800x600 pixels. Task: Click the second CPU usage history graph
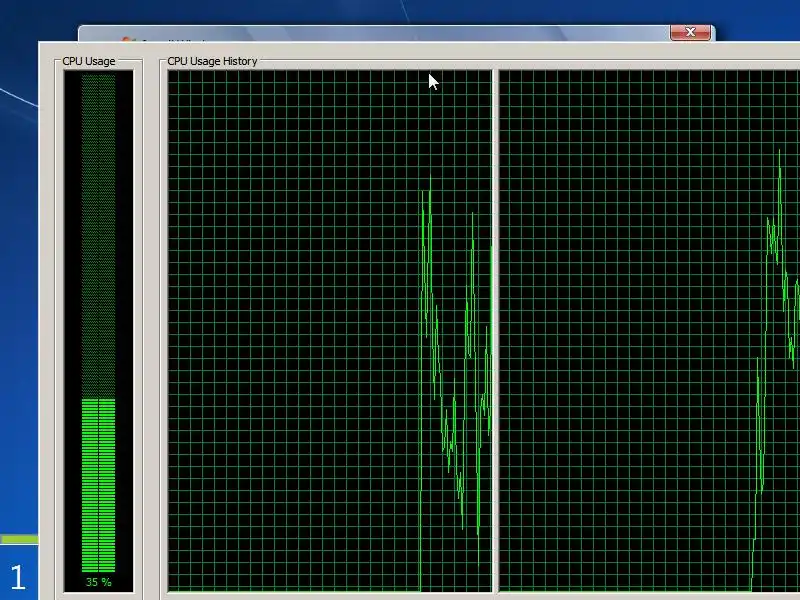(649, 331)
